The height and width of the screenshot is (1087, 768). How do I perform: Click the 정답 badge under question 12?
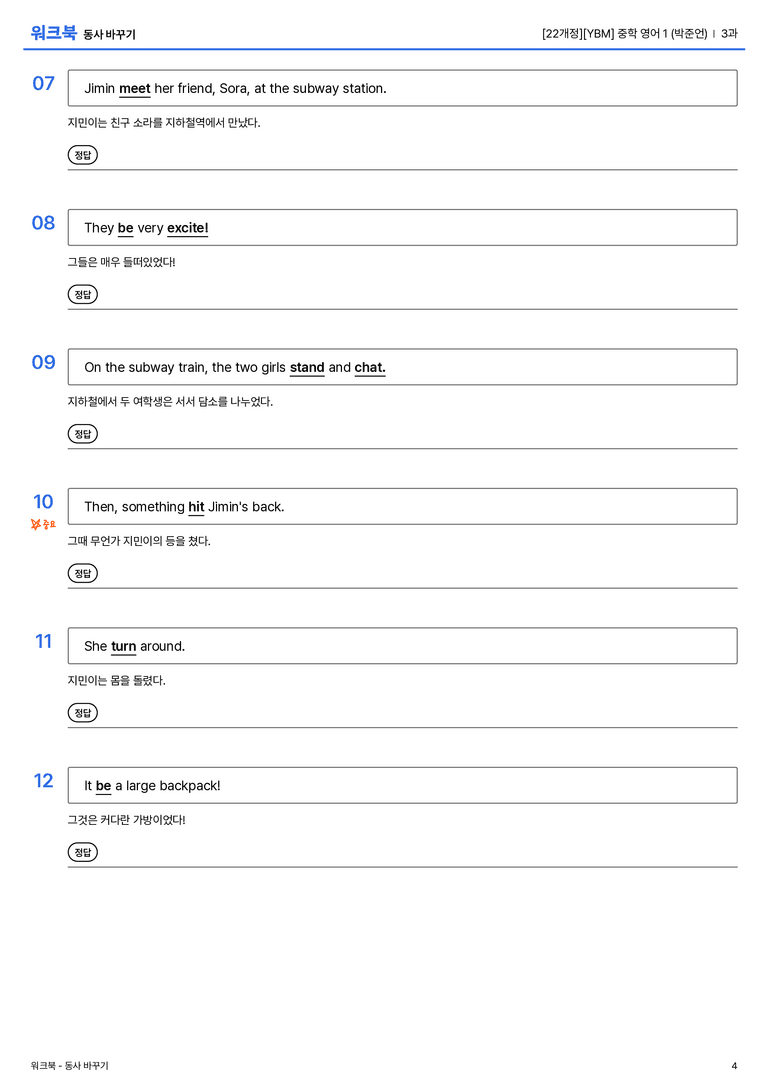(82, 852)
